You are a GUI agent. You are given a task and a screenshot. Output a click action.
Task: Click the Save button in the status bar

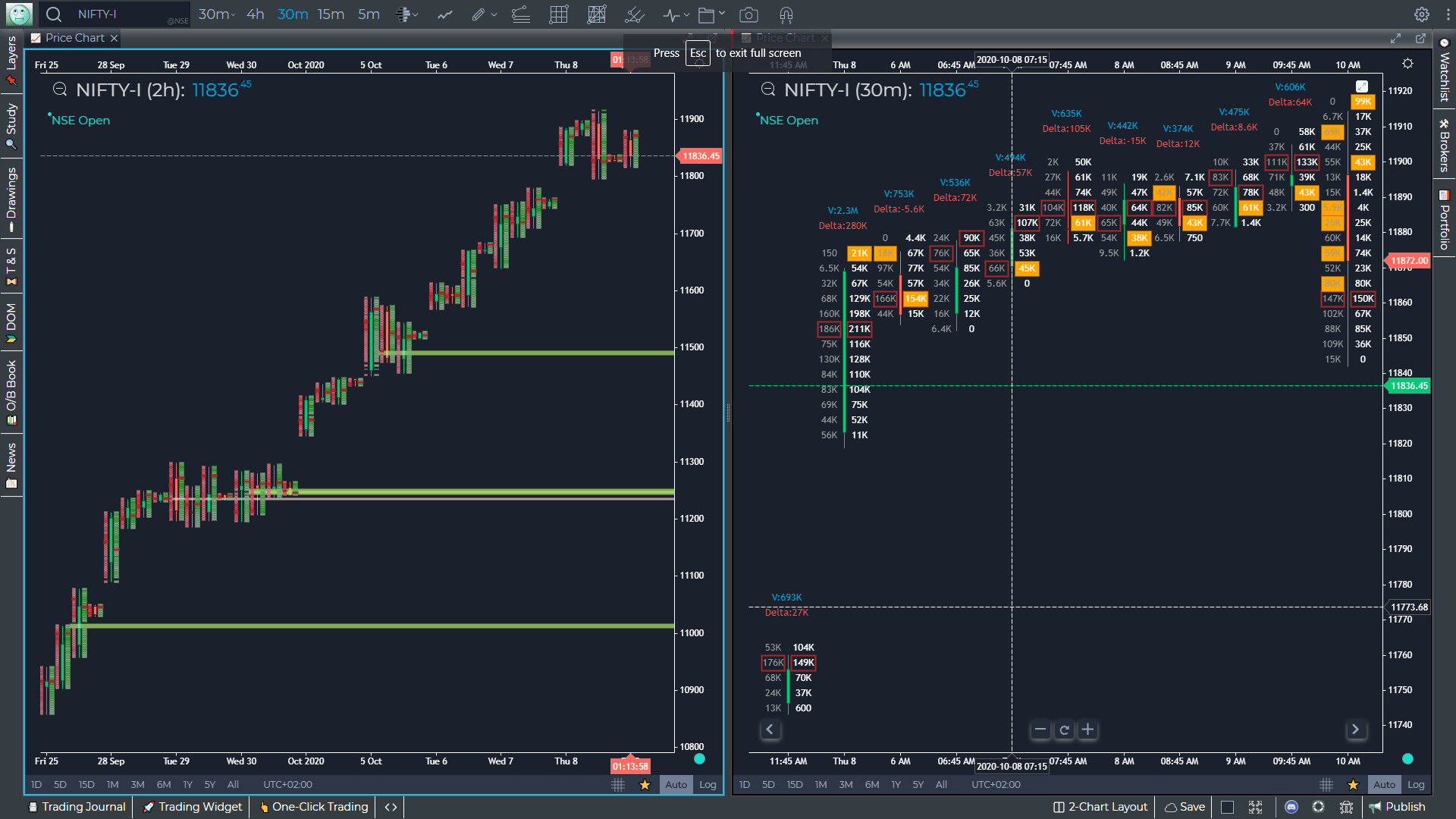(x=1184, y=807)
